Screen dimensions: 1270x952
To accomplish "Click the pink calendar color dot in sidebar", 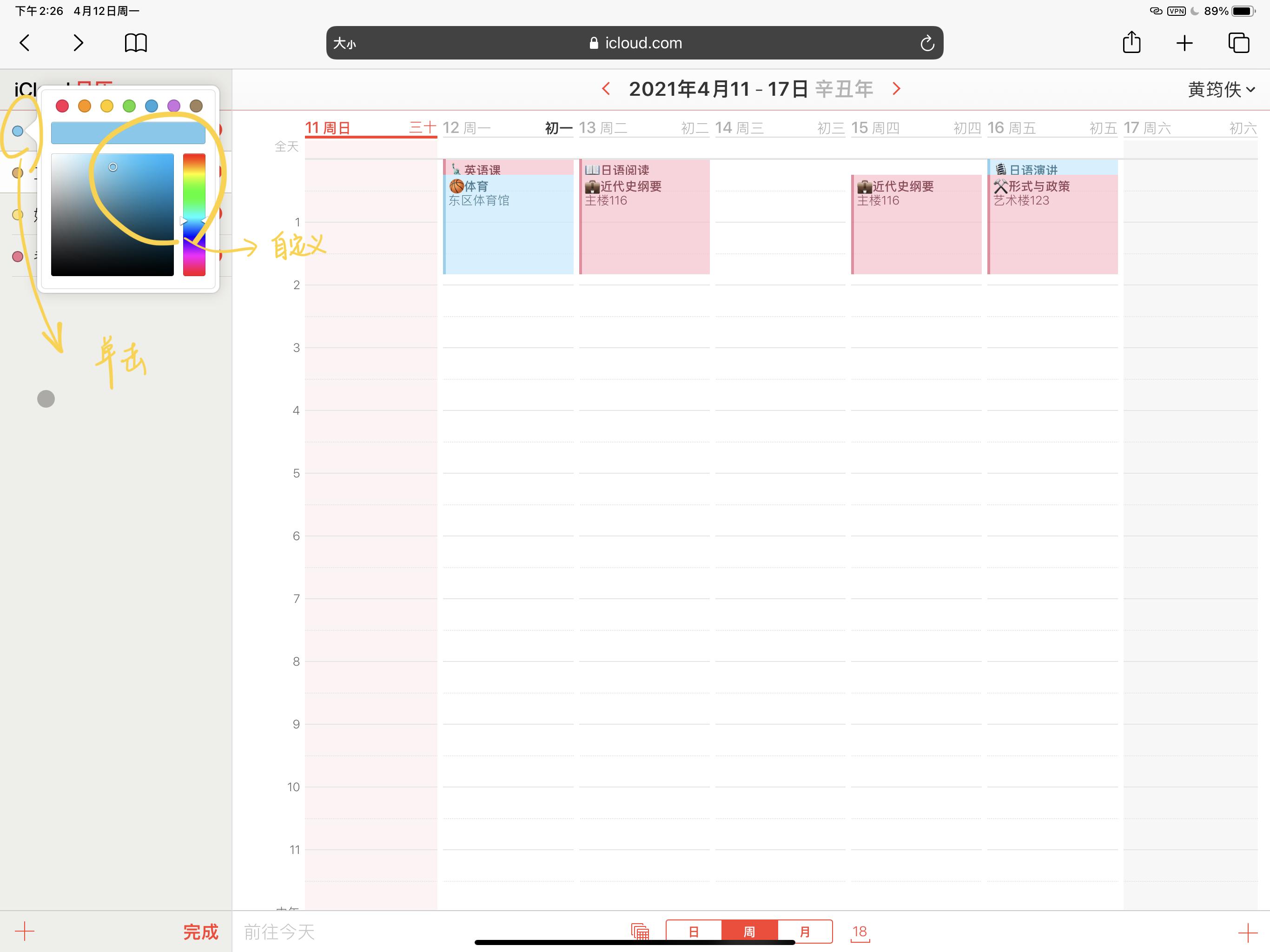I will [18, 257].
